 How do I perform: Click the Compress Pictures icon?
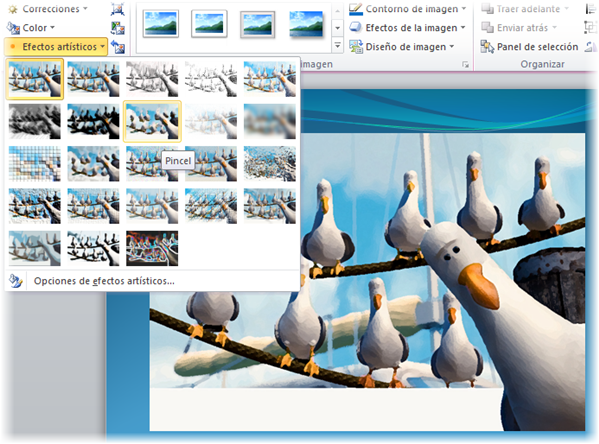[x=117, y=9]
